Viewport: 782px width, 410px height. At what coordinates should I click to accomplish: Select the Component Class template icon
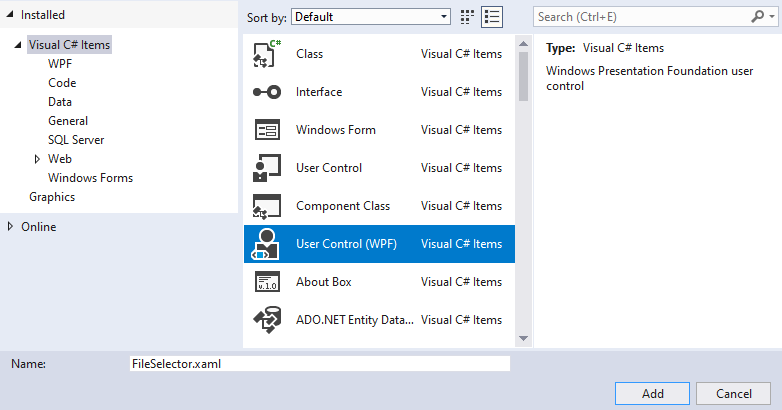pos(267,206)
